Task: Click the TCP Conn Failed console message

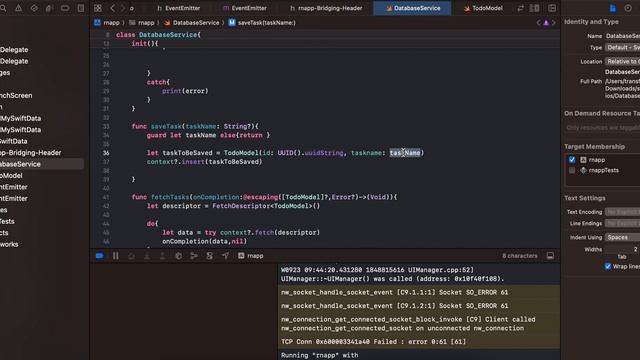Action: click(x=373, y=342)
